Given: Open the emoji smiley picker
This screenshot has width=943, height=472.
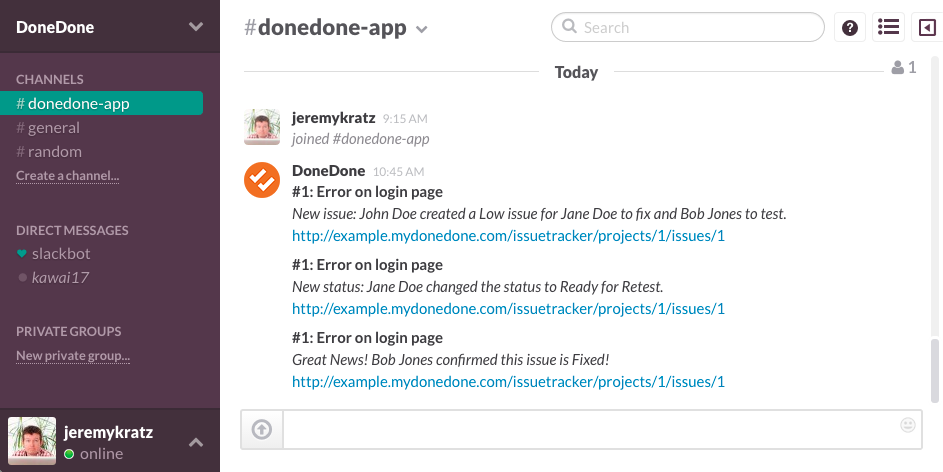Looking at the screenshot, I should point(908,425).
